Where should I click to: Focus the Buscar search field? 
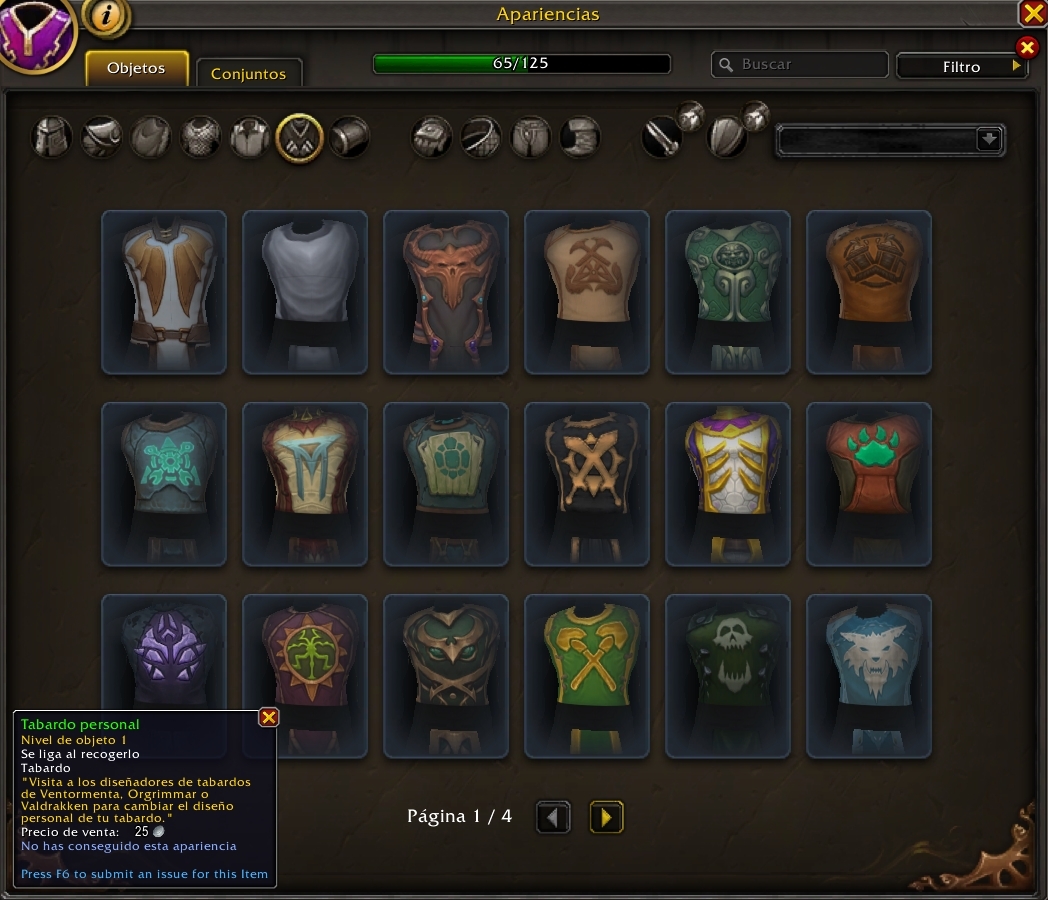[799, 64]
